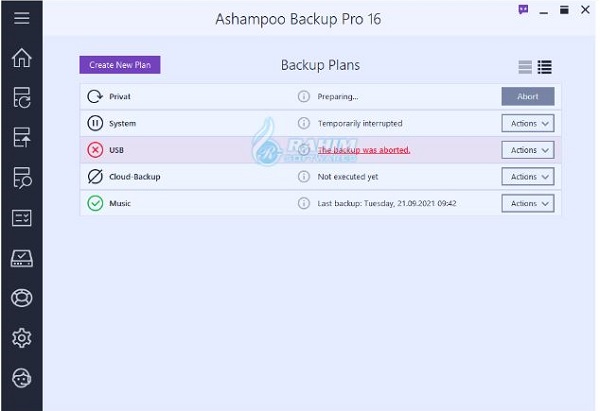Image resolution: width=600 pixels, height=411 pixels.
Task: Expand Actions dropdown for USB plan
Action: click(527, 150)
